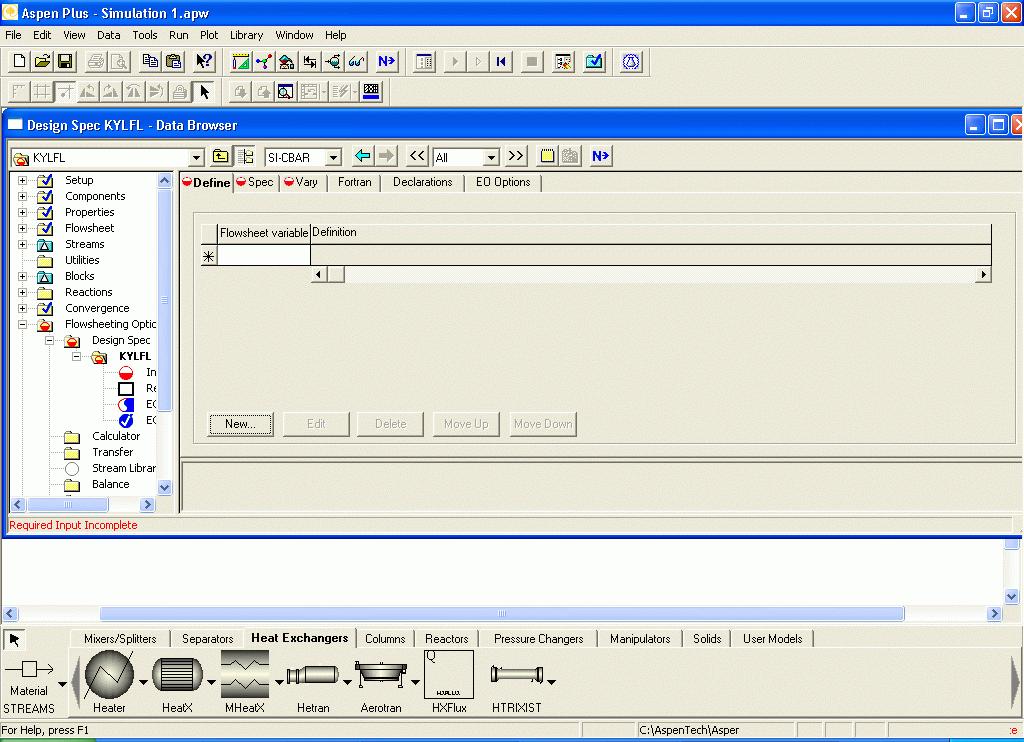Select the Utilities tree item
Image resolution: width=1024 pixels, height=742 pixels.
click(x=82, y=260)
